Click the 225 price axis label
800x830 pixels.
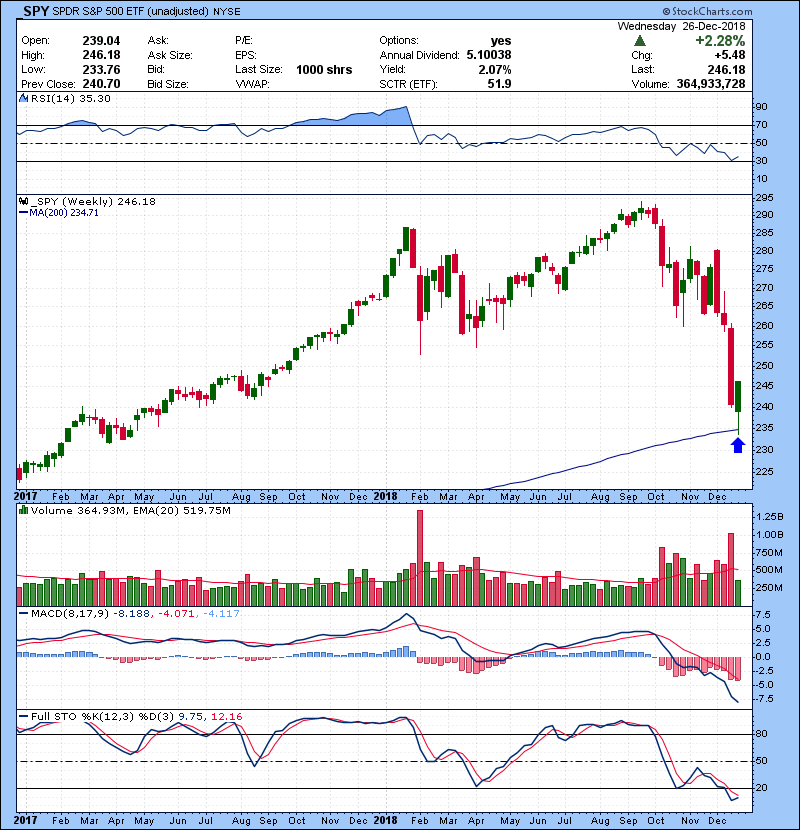[765, 471]
